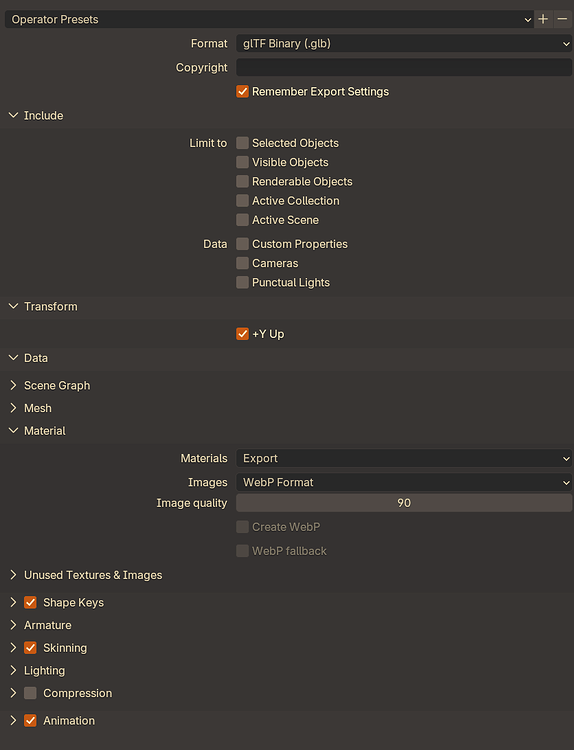Image resolution: width=574 pixels, height=750 pixels.
Task: Enable the Compression checkbox
Action: (30, 693)
